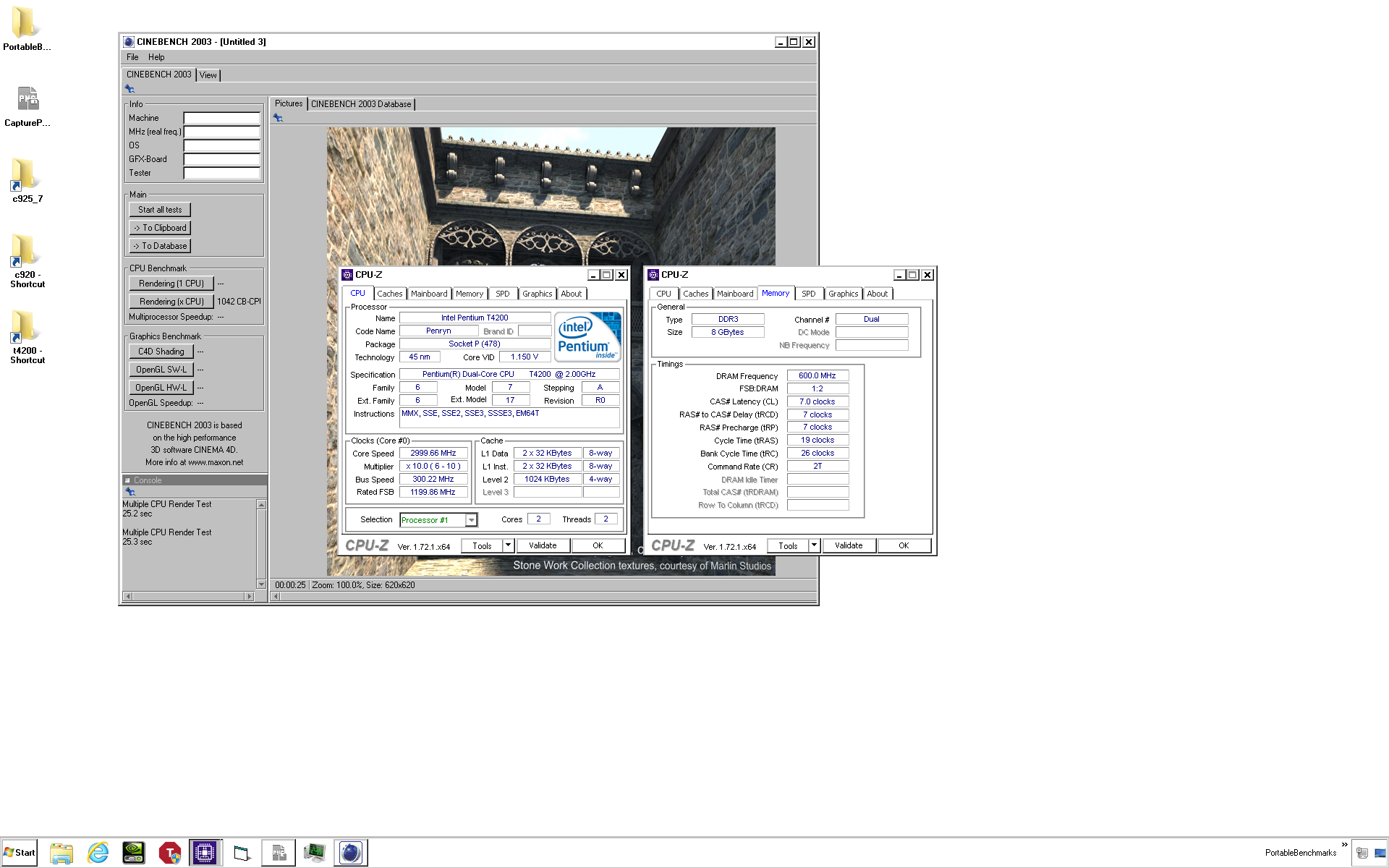Open the c925_7 shortcut folder
This screenshot has width=1389, height=868.
(27, 181)
